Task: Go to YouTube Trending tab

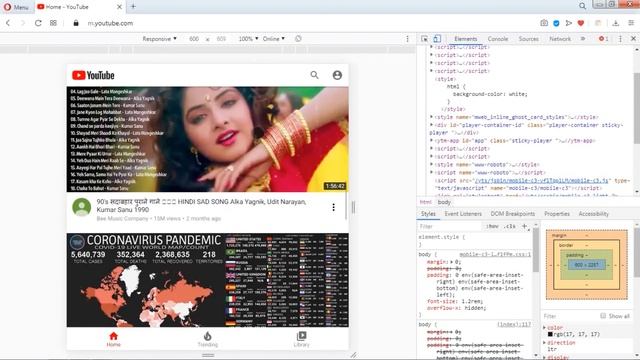Action: click(208, 339)
